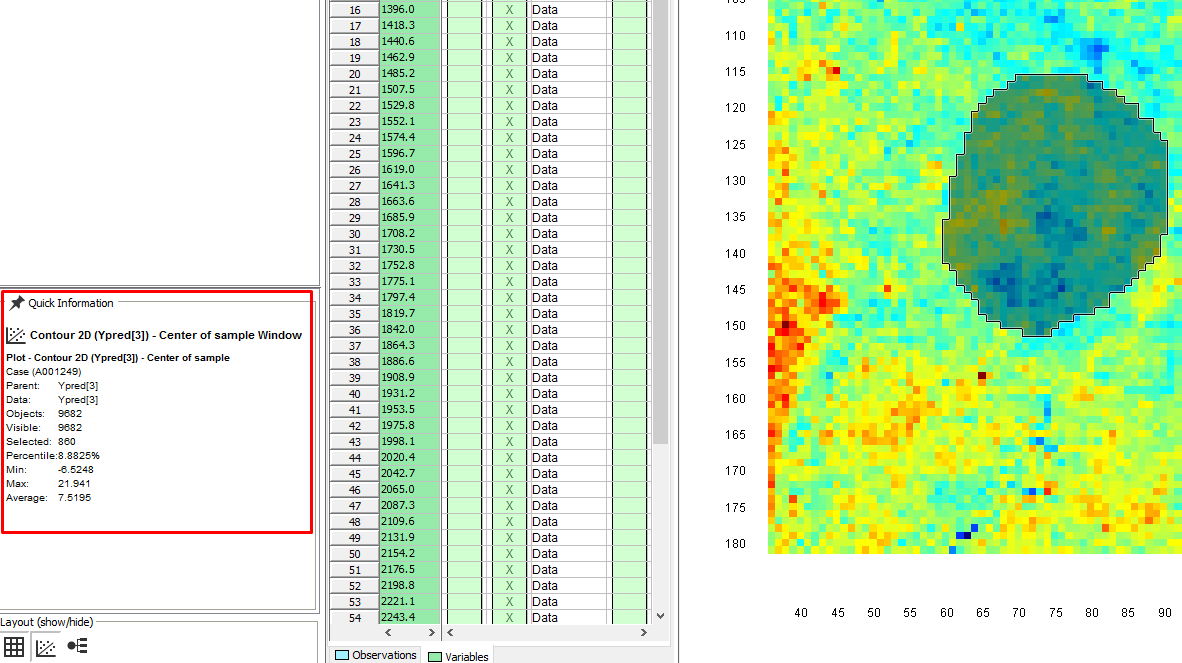Click the contour plot icon beside the window title
Viewport: 1182px width, 663px height.
[16, 336]
